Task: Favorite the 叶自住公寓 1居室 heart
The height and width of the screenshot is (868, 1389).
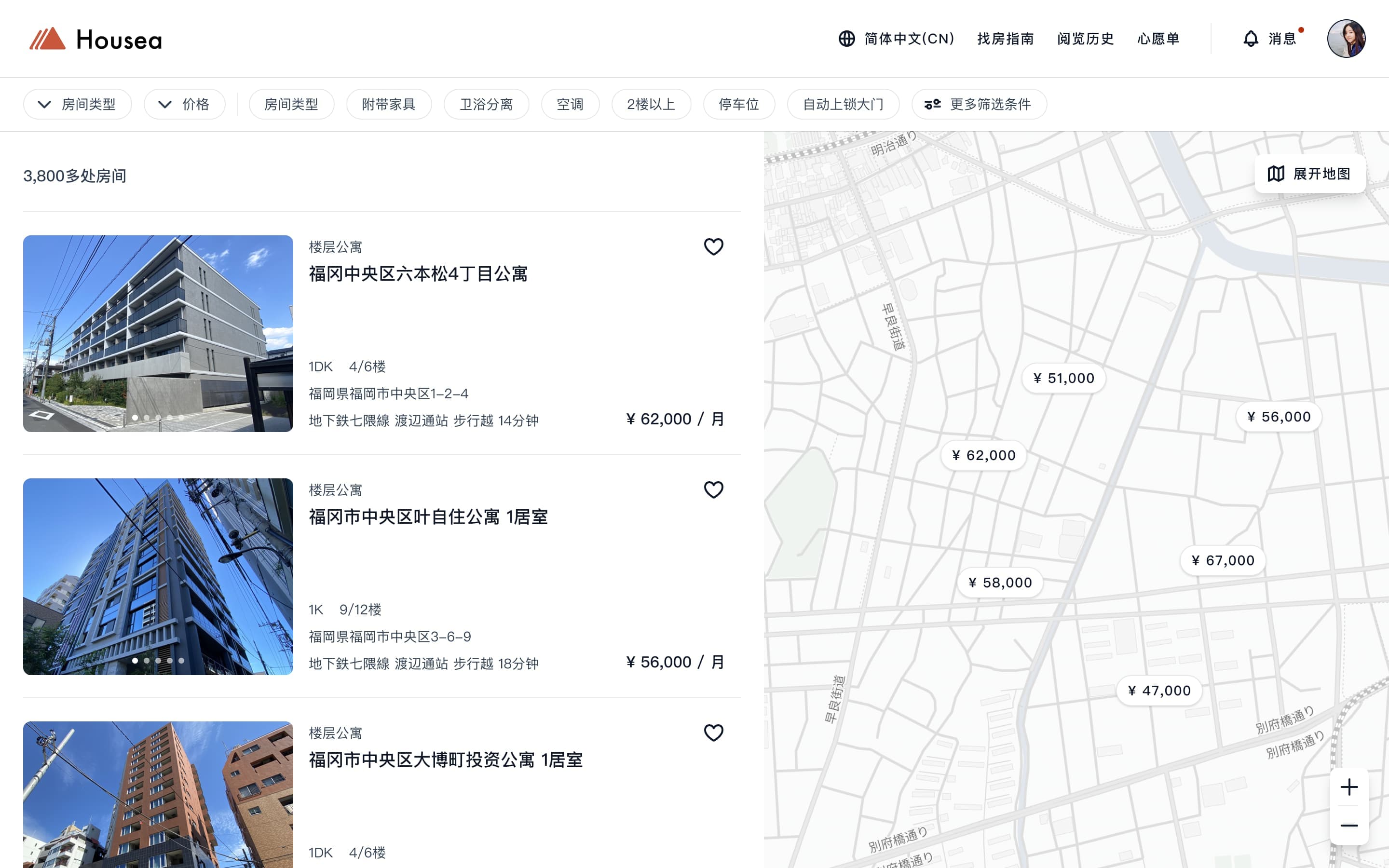Action: [713, 489]
